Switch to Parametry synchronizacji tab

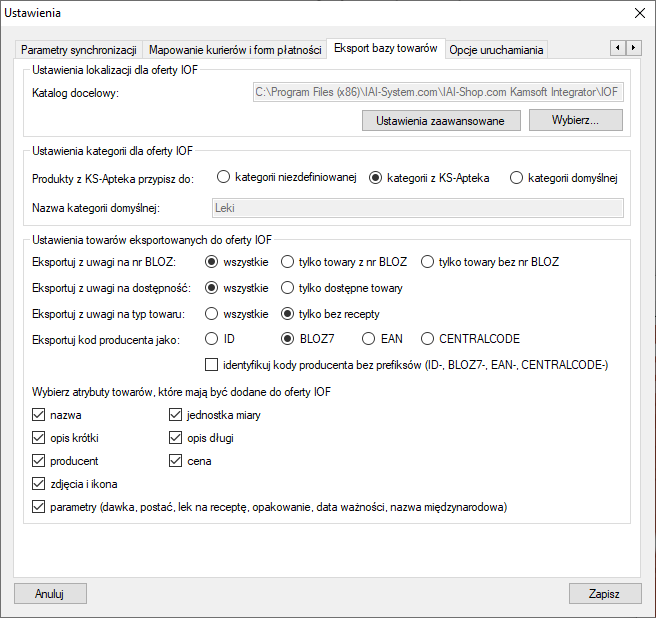(x=79, y=49)
